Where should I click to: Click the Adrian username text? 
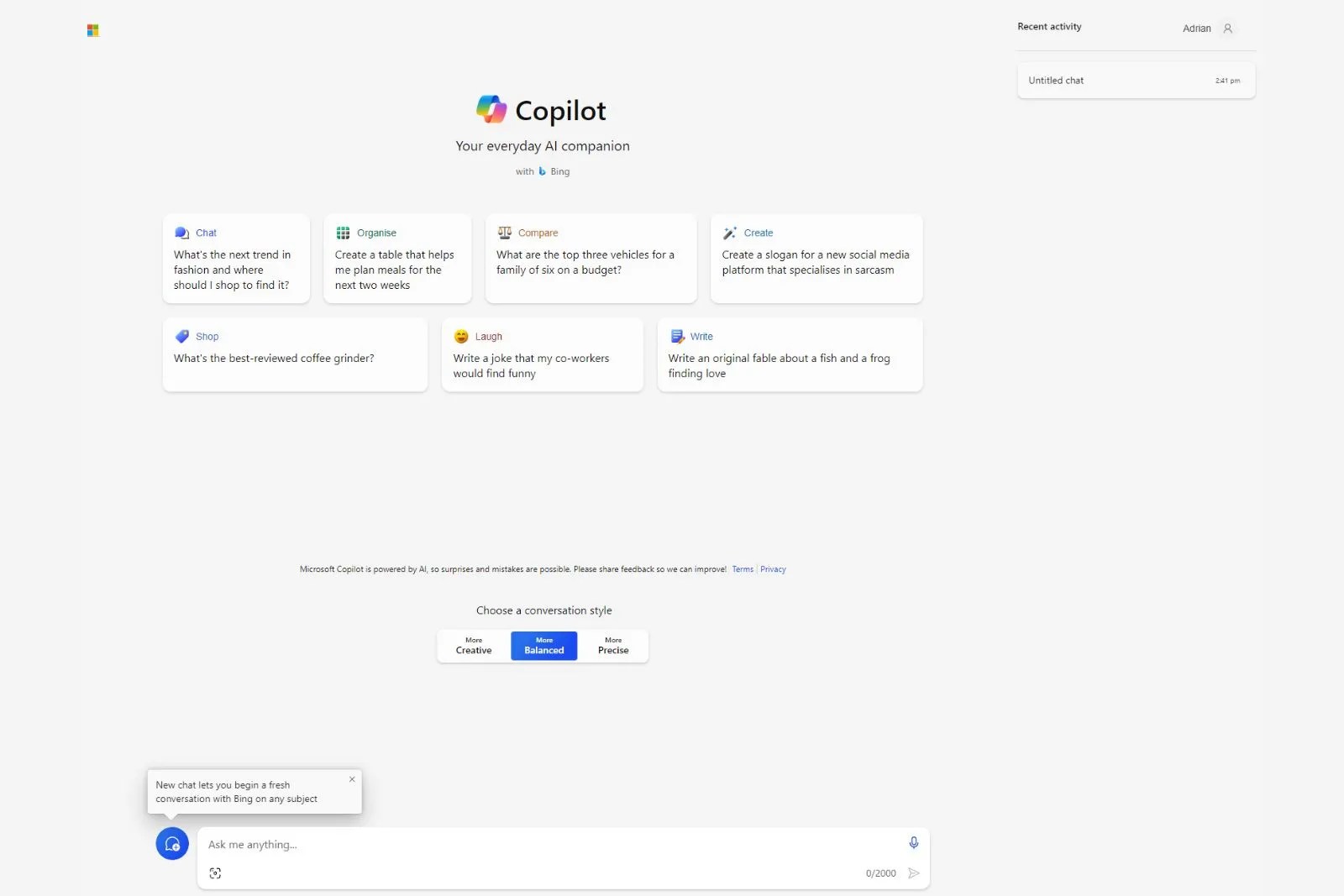1197,29
